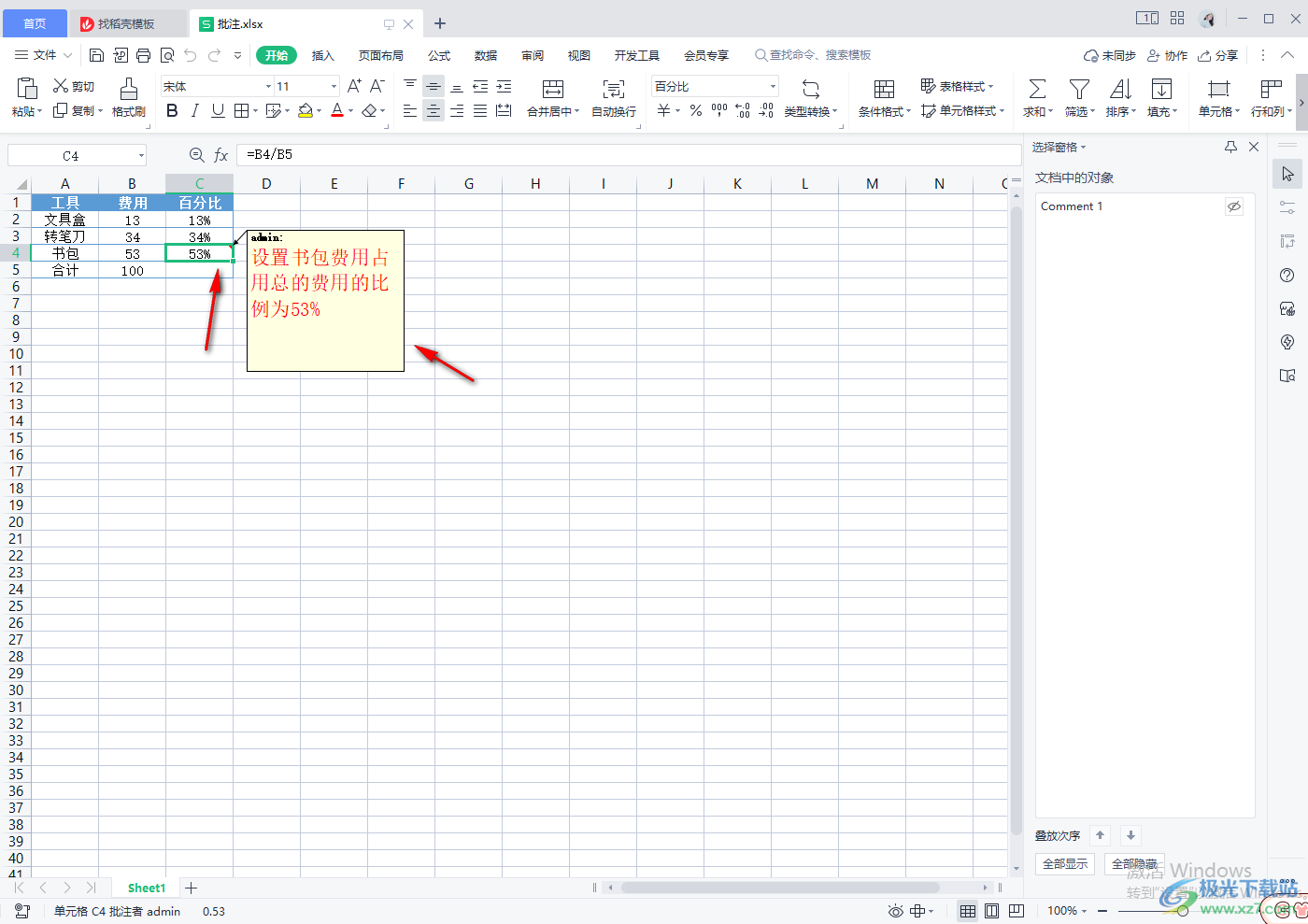Open the 公式 (Formulas) tab
This screenshot has width=1308, height=924.
[x=439, y=55]
